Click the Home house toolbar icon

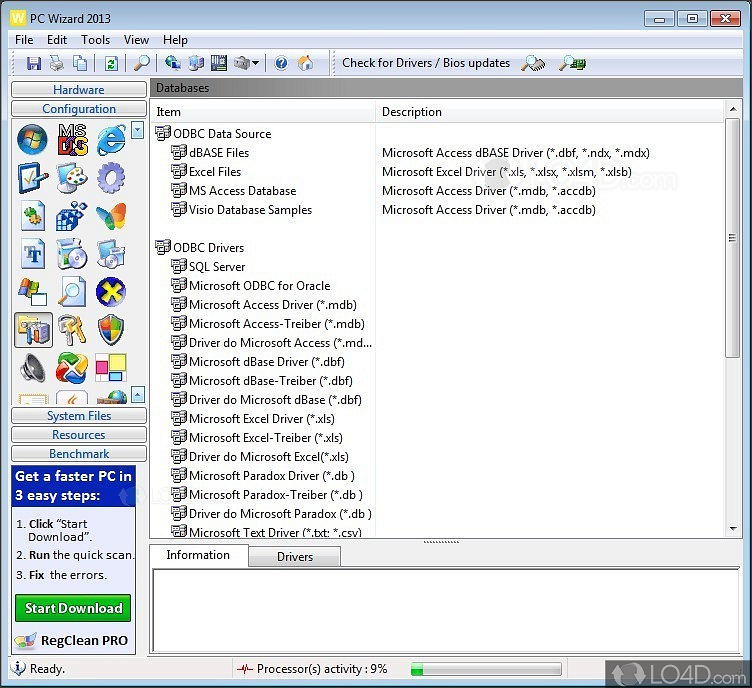[x=306, y=63]
